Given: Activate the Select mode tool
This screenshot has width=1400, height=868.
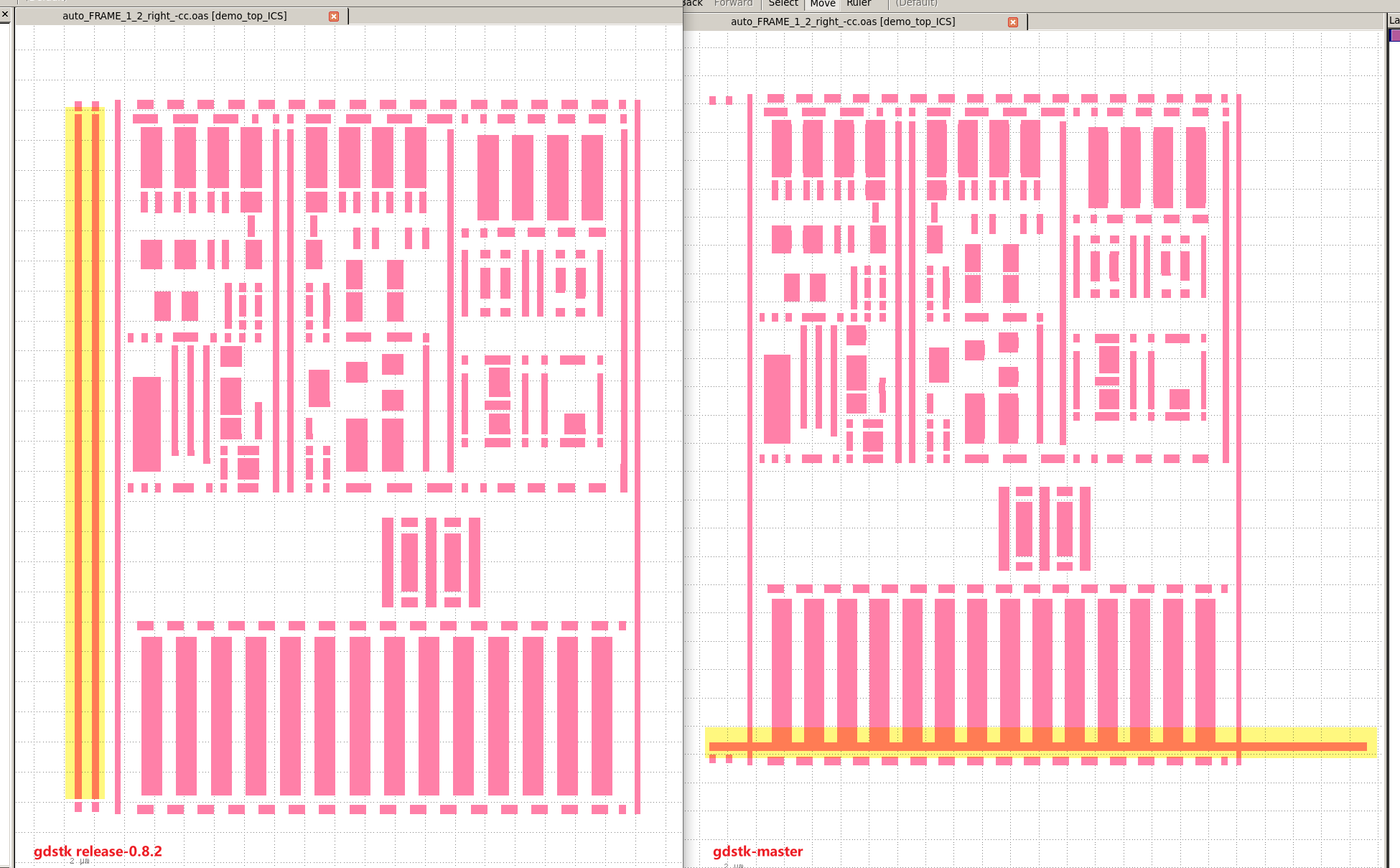Looking at the screenshot, I should coord(783,4).
